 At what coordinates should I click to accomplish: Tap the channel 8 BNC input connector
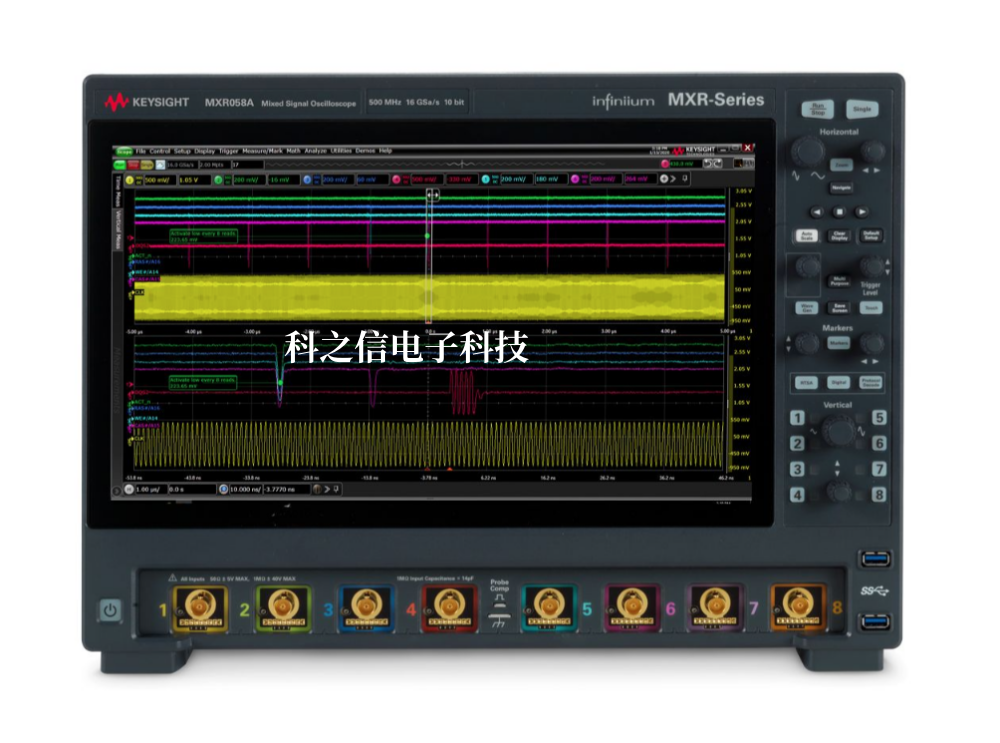pos(797,605)
